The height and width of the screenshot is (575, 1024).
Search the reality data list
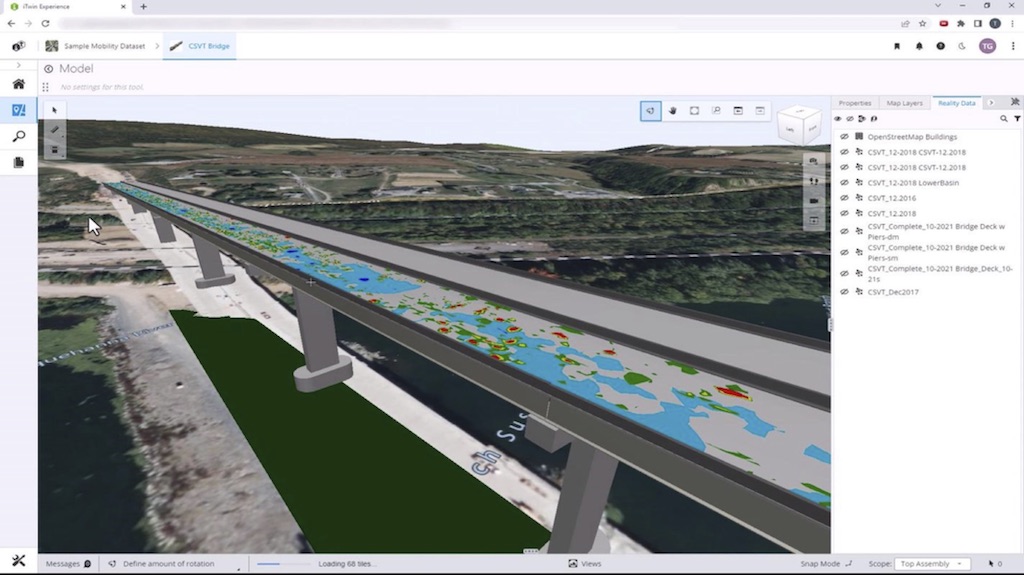pos(1004,119)
